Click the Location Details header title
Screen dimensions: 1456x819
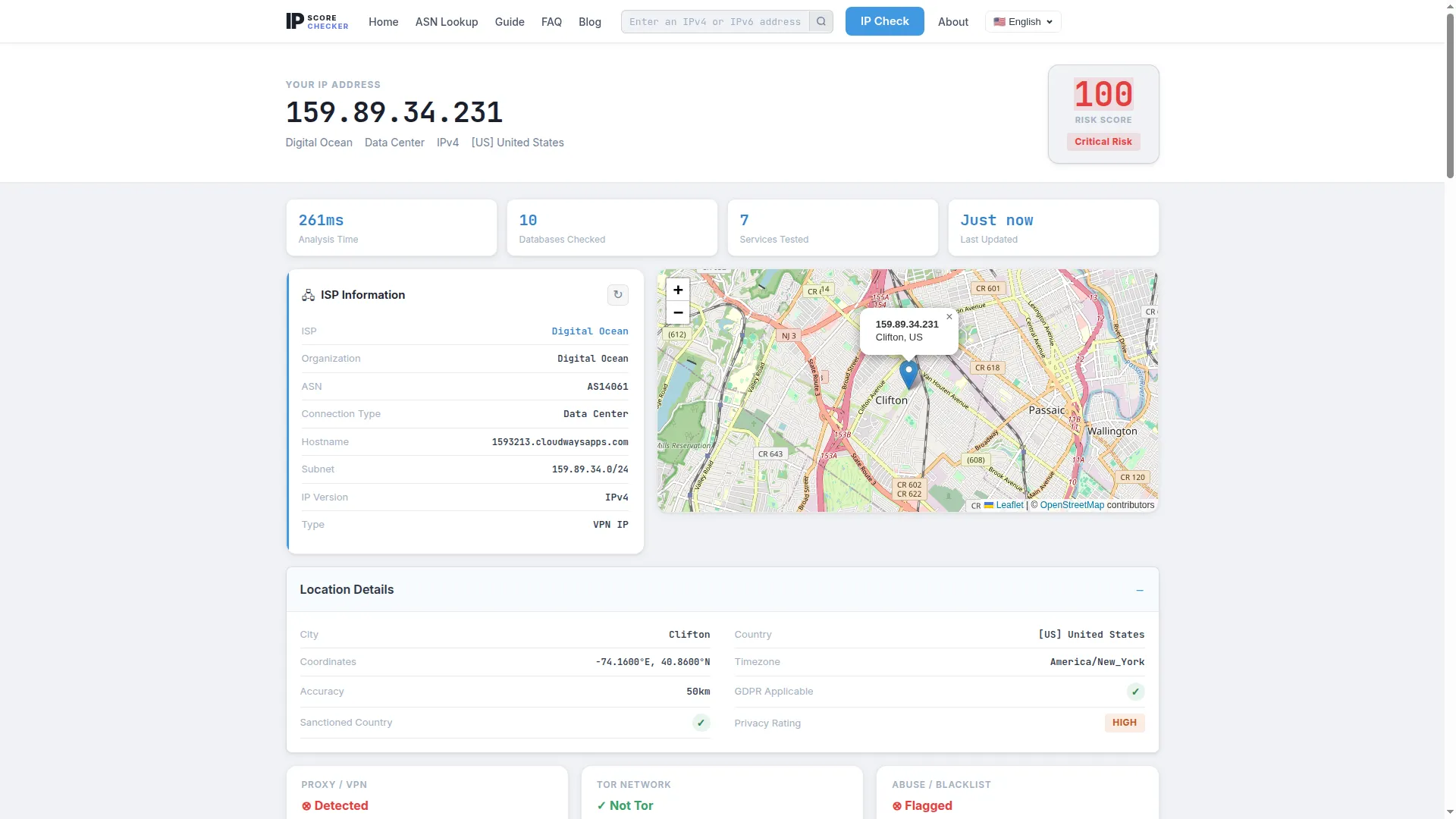(x=347, y=590)
